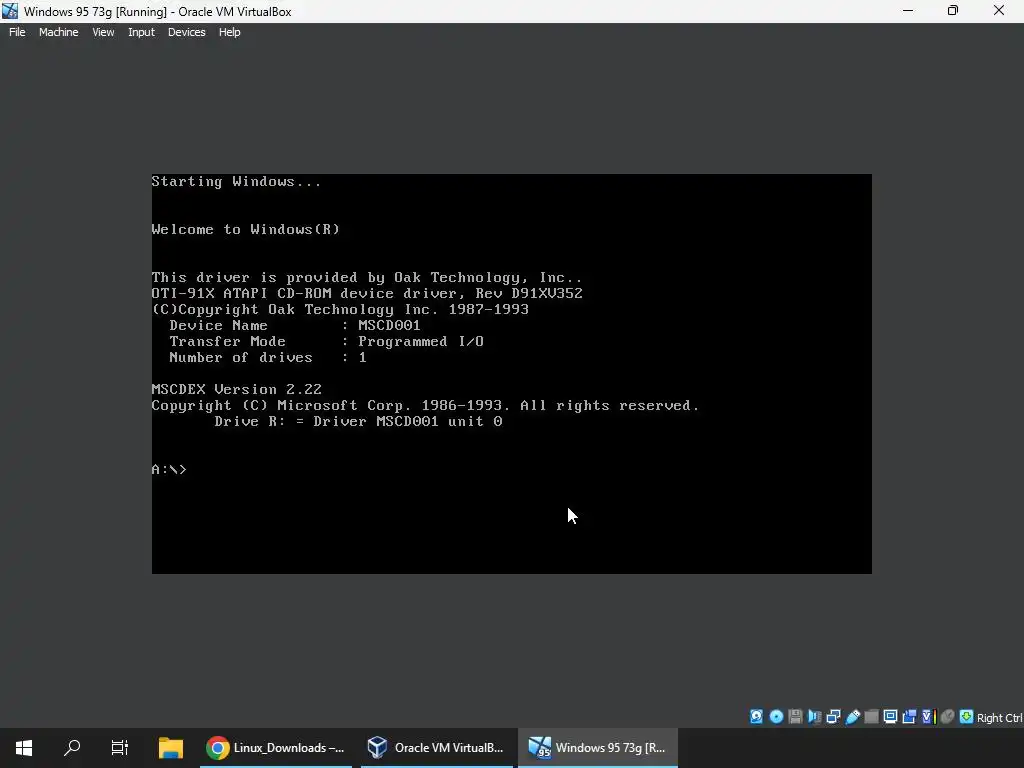The width and height of the screenshot is (1024, 768).
Task: Click the CPU virtualization status icon
Action: click(929, 716)
